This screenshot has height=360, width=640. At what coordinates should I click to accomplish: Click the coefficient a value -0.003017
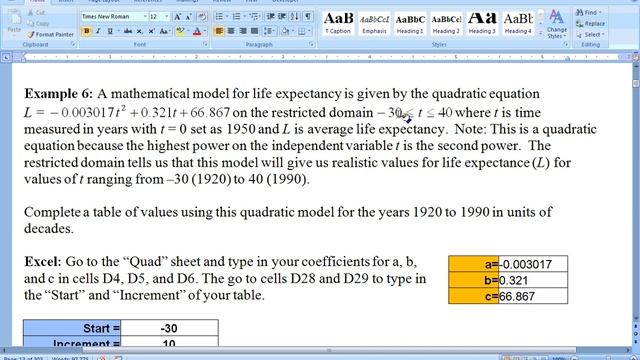click(x=533, y=264)
